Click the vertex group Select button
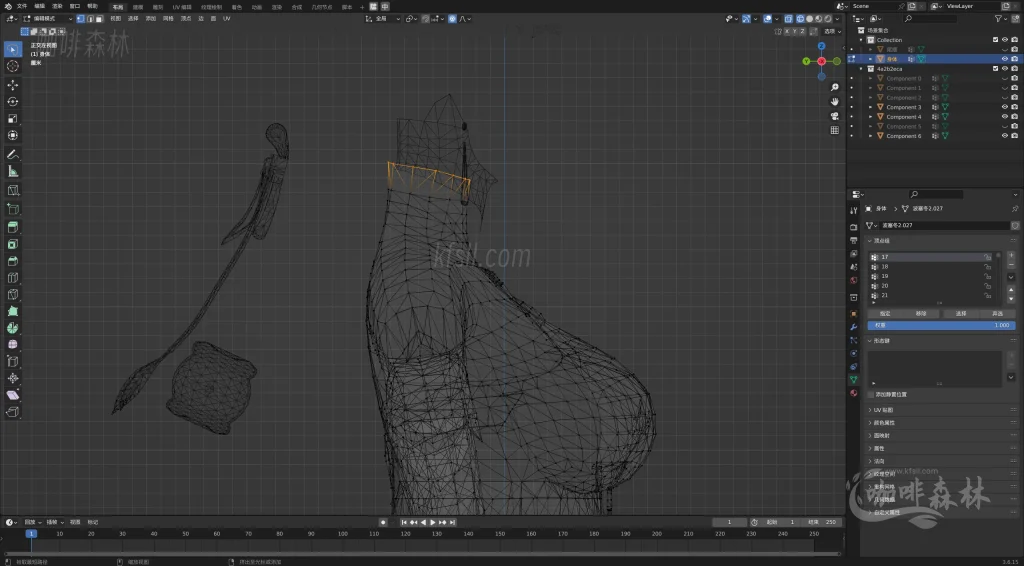This screenshot has height=566, width=1024. (x=961, y=314)
